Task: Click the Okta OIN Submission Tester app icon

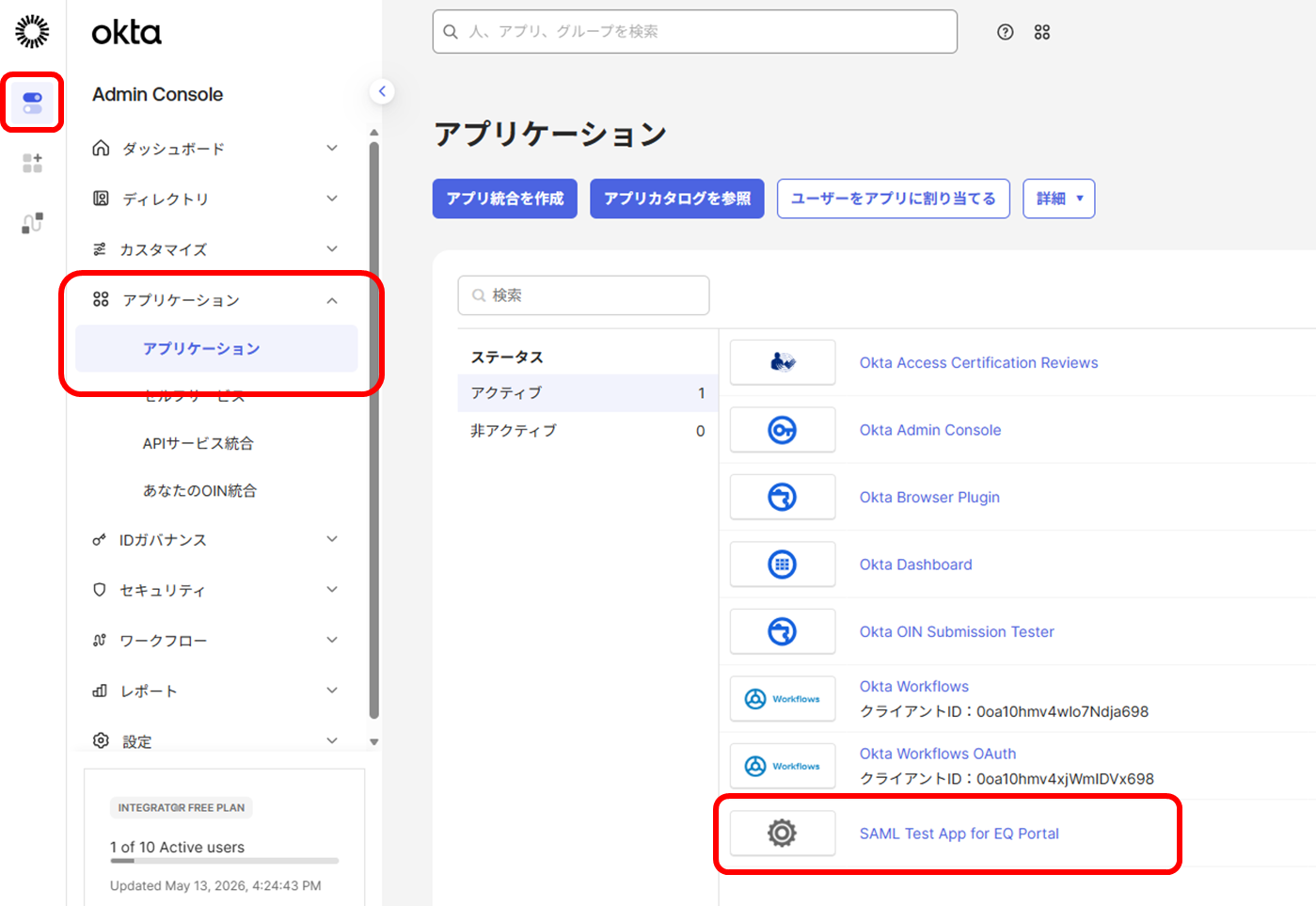Action: 783,631
